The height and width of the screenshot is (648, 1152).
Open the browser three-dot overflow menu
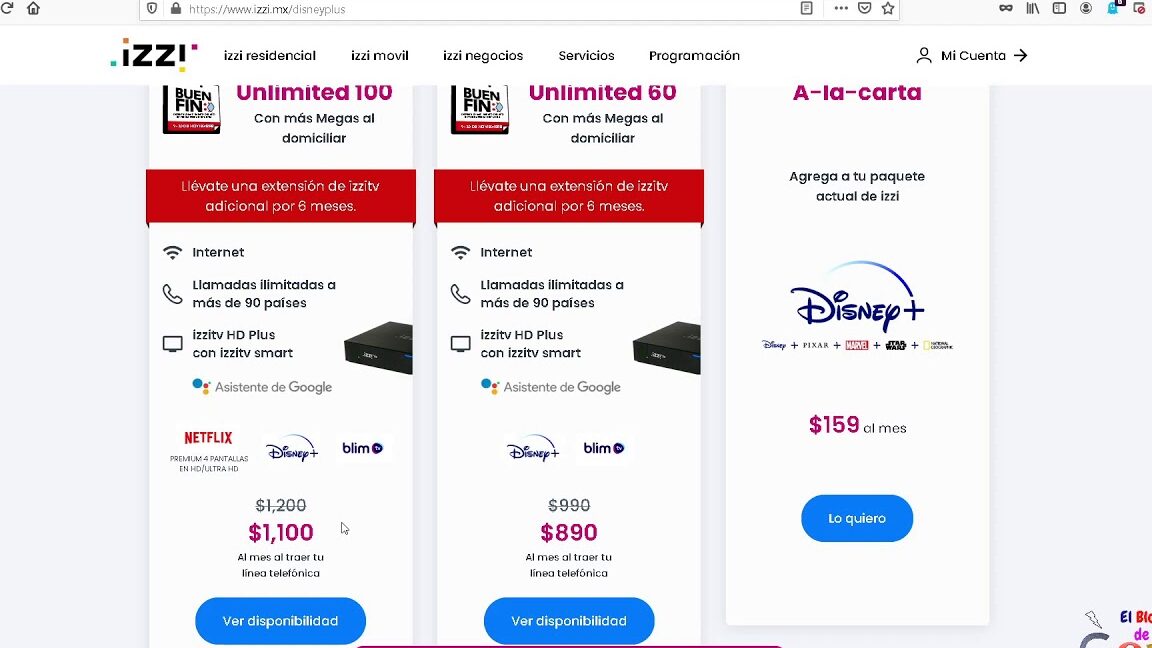click(x=840, y=9)
